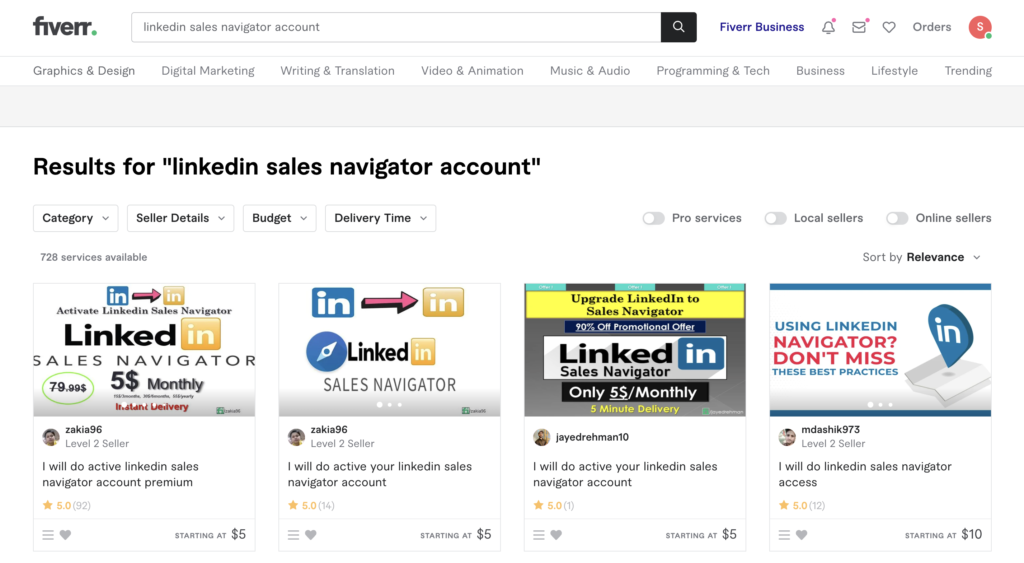Toggle Pro services switch
The height and width of the screenshot is (563, 1024).
[653, 218]
